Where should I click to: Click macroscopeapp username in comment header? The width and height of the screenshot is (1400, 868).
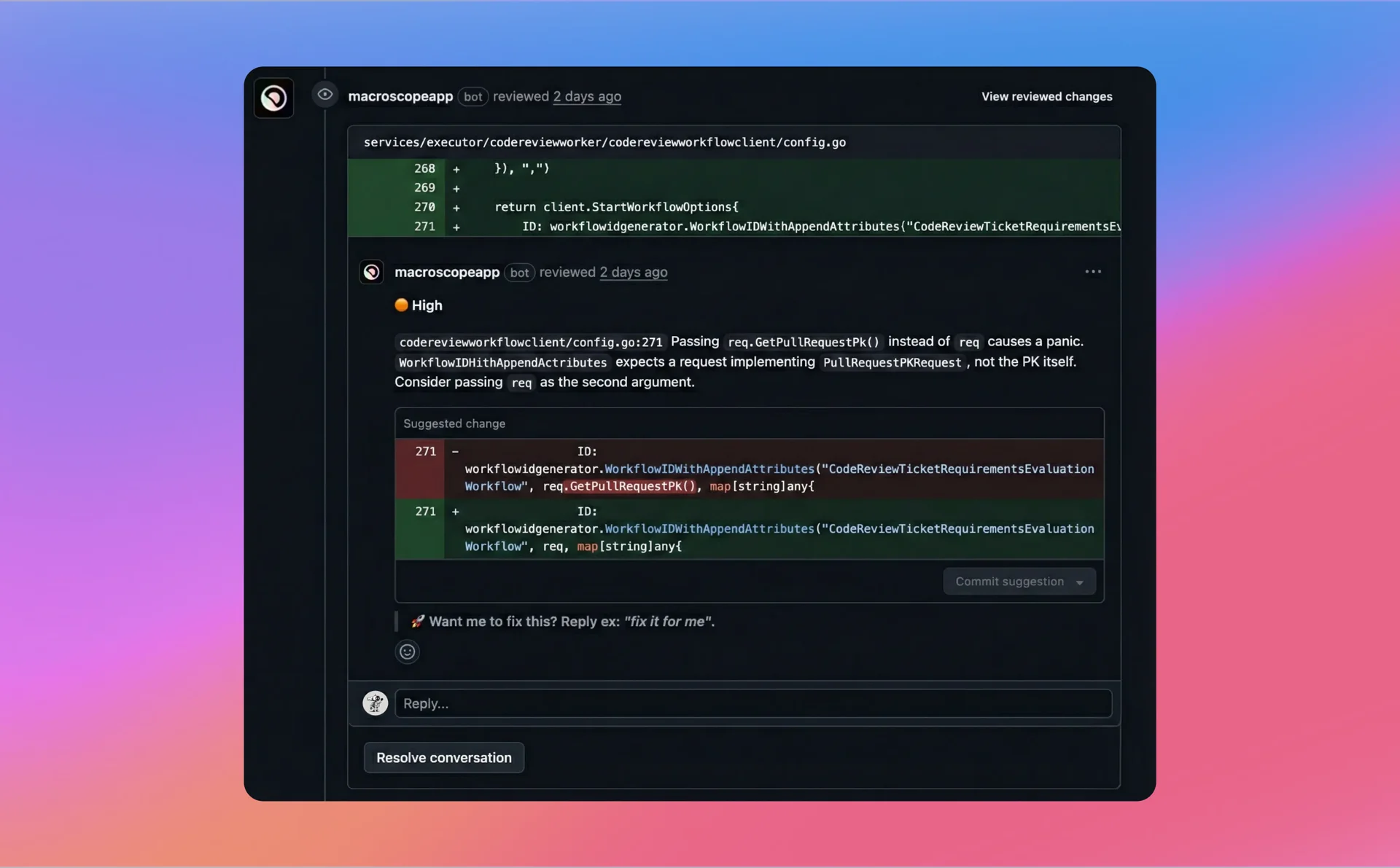click(447, 272)
